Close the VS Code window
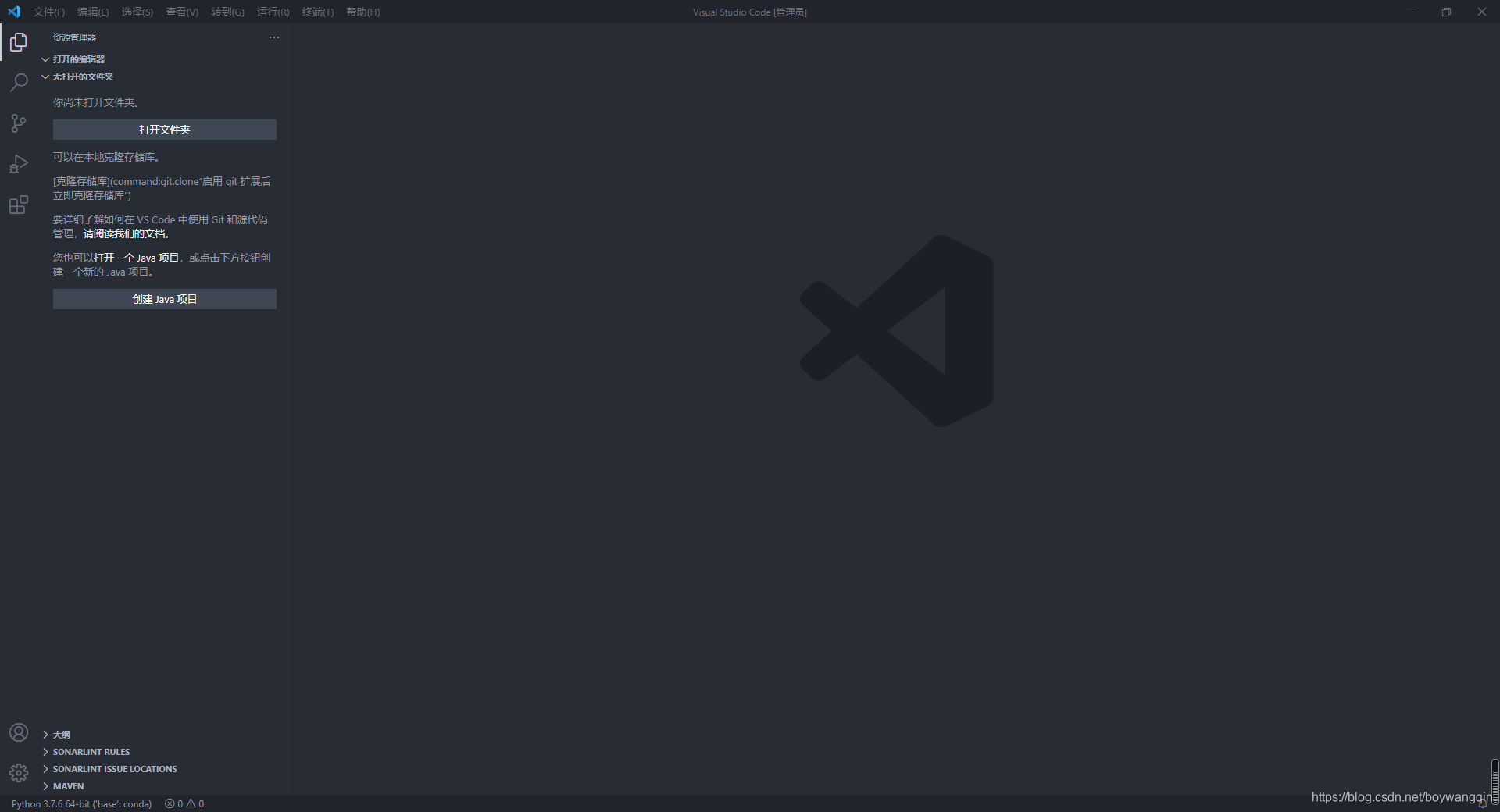Viewport: 1500px width, 812px height. (1482, 12)
